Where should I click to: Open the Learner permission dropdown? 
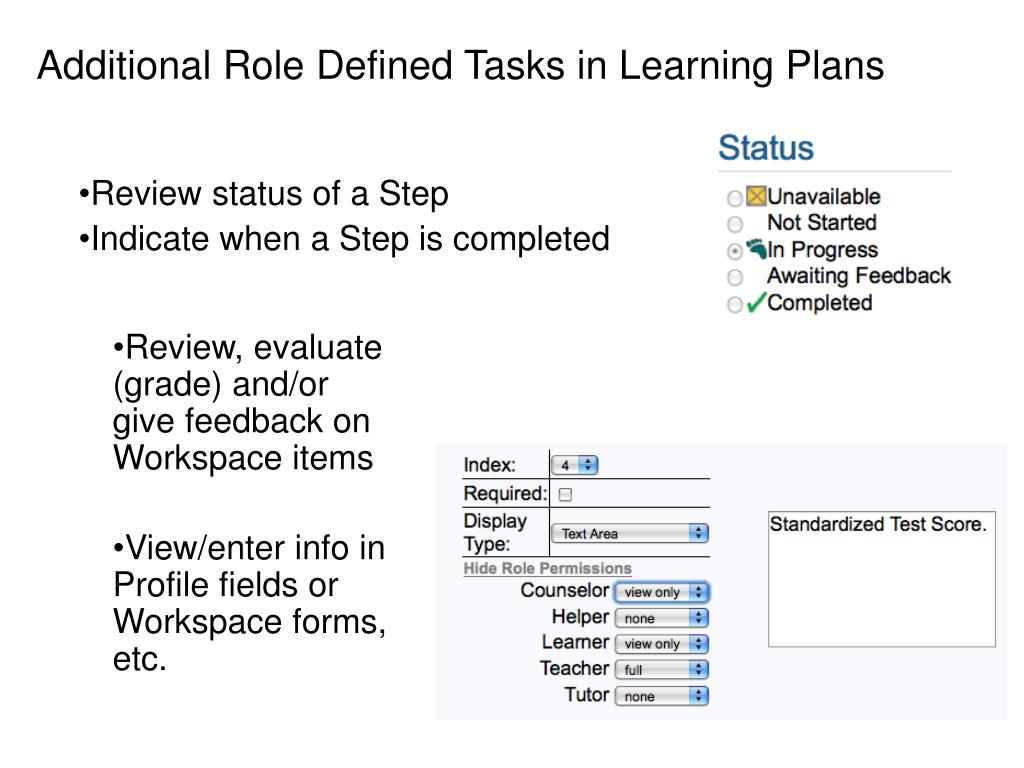(661, 644)
